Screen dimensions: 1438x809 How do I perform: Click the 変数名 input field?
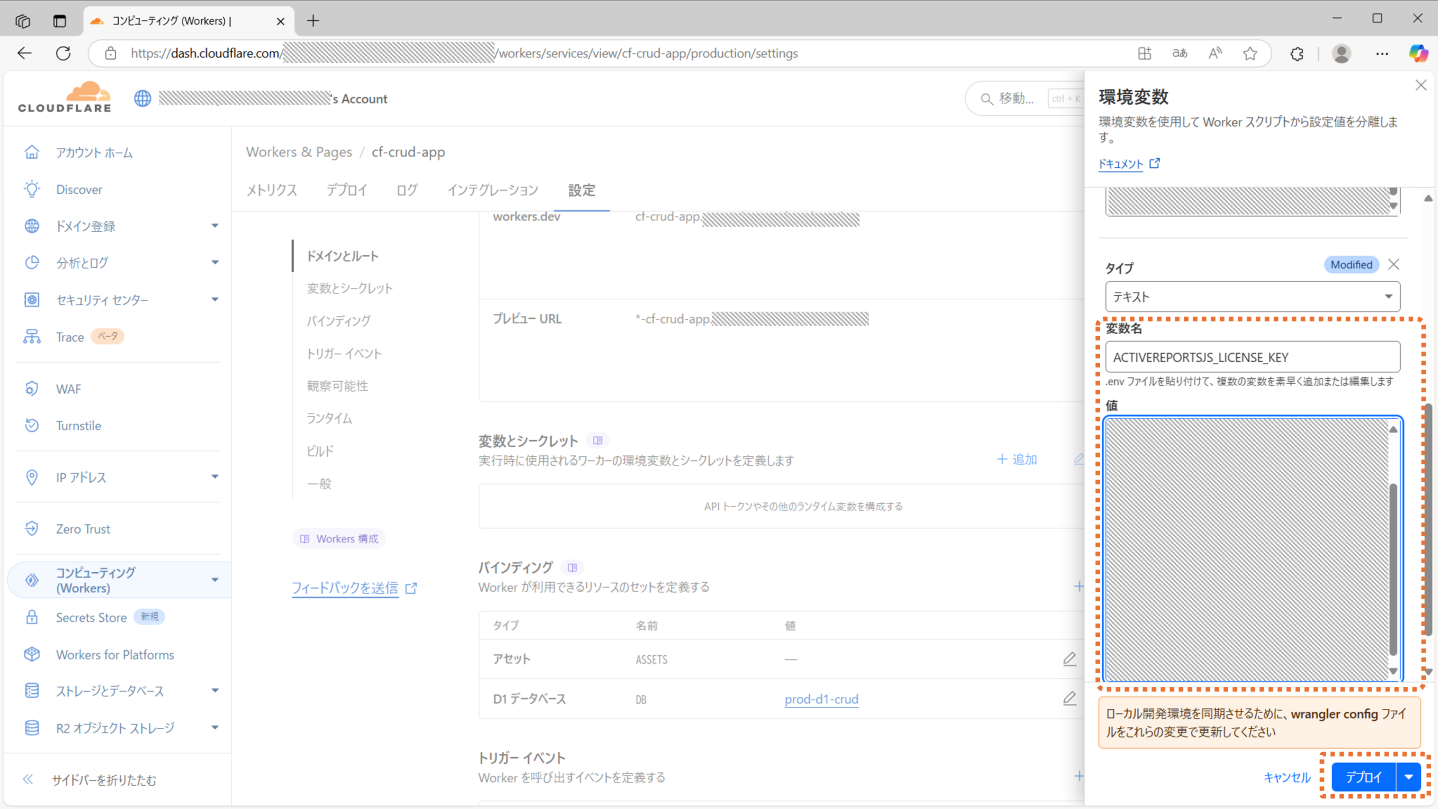tap(1252, 357)
